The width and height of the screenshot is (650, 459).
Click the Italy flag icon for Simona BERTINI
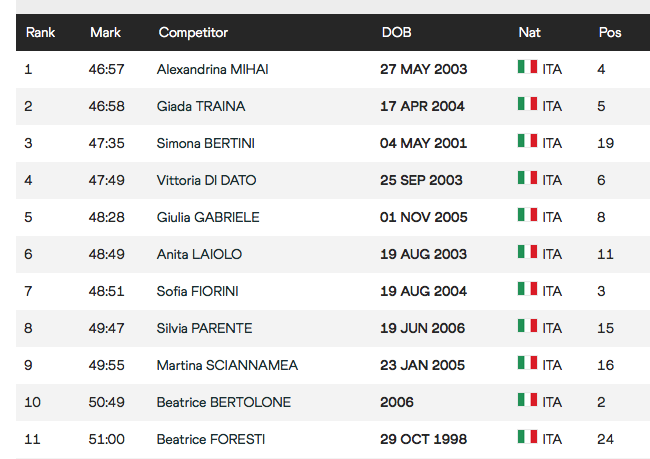coord(527,141)
